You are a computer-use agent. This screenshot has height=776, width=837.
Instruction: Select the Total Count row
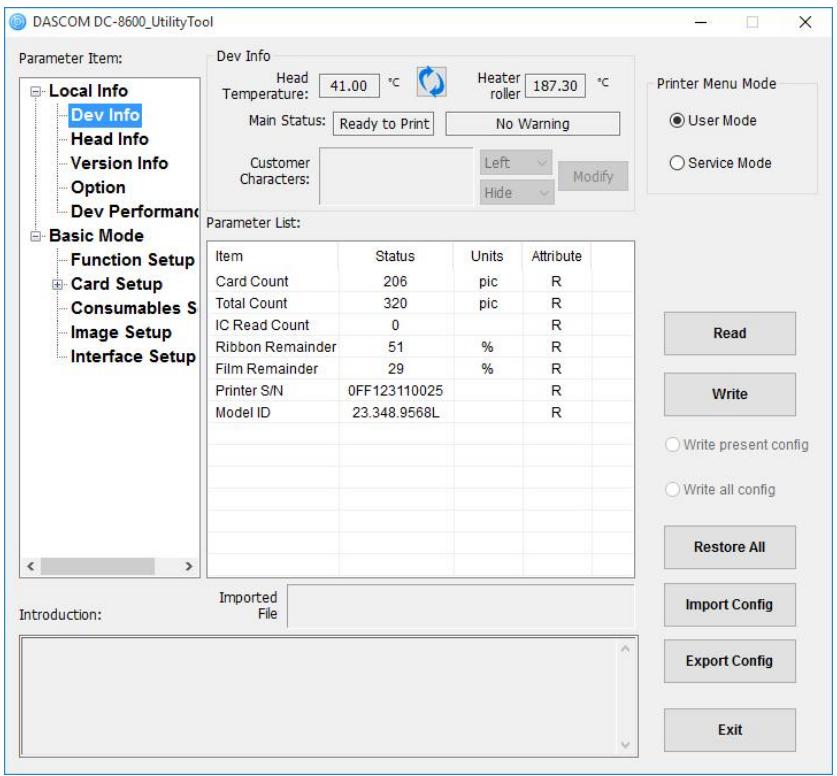tap(421, 303)
